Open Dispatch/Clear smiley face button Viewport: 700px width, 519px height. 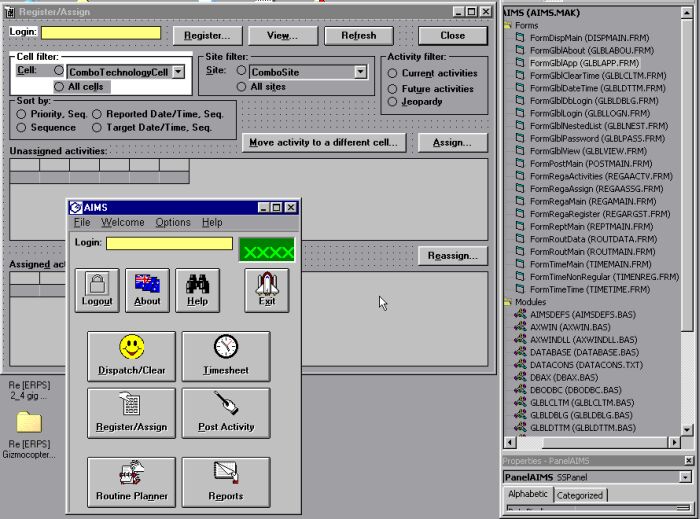pos(131,356)
